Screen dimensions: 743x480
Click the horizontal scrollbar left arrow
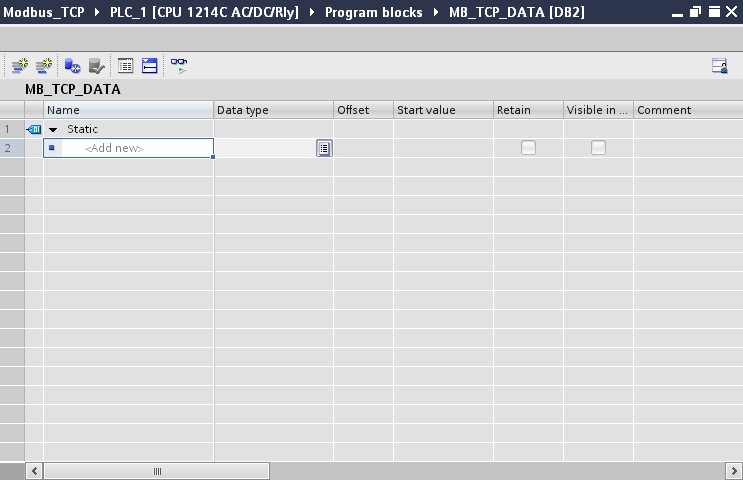[x=34, y=471]
